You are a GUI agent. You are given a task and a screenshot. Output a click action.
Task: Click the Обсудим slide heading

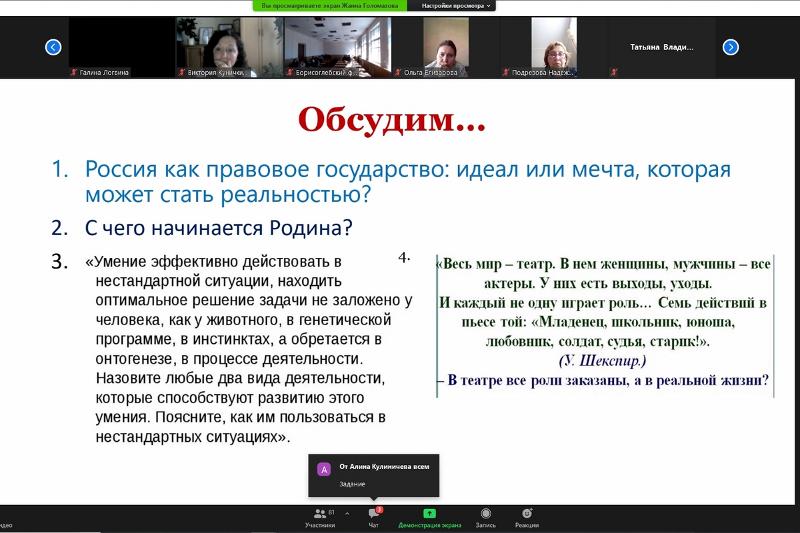pyautogui.click(x=392, y=119)
